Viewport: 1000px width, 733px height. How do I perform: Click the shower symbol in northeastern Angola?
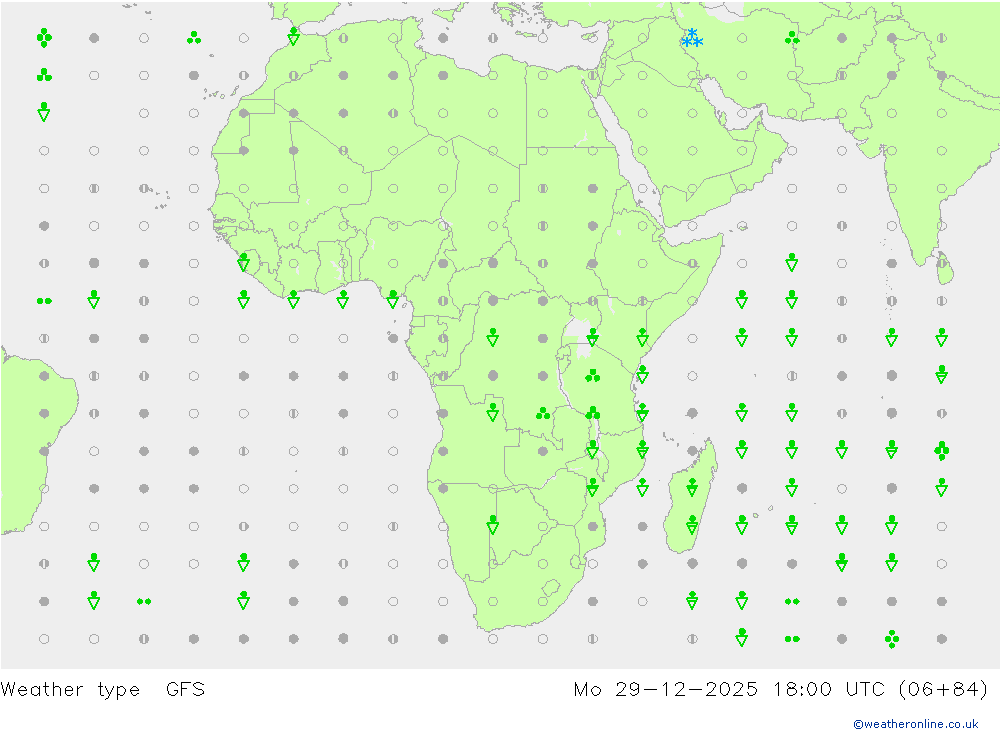tap(492, 411)
